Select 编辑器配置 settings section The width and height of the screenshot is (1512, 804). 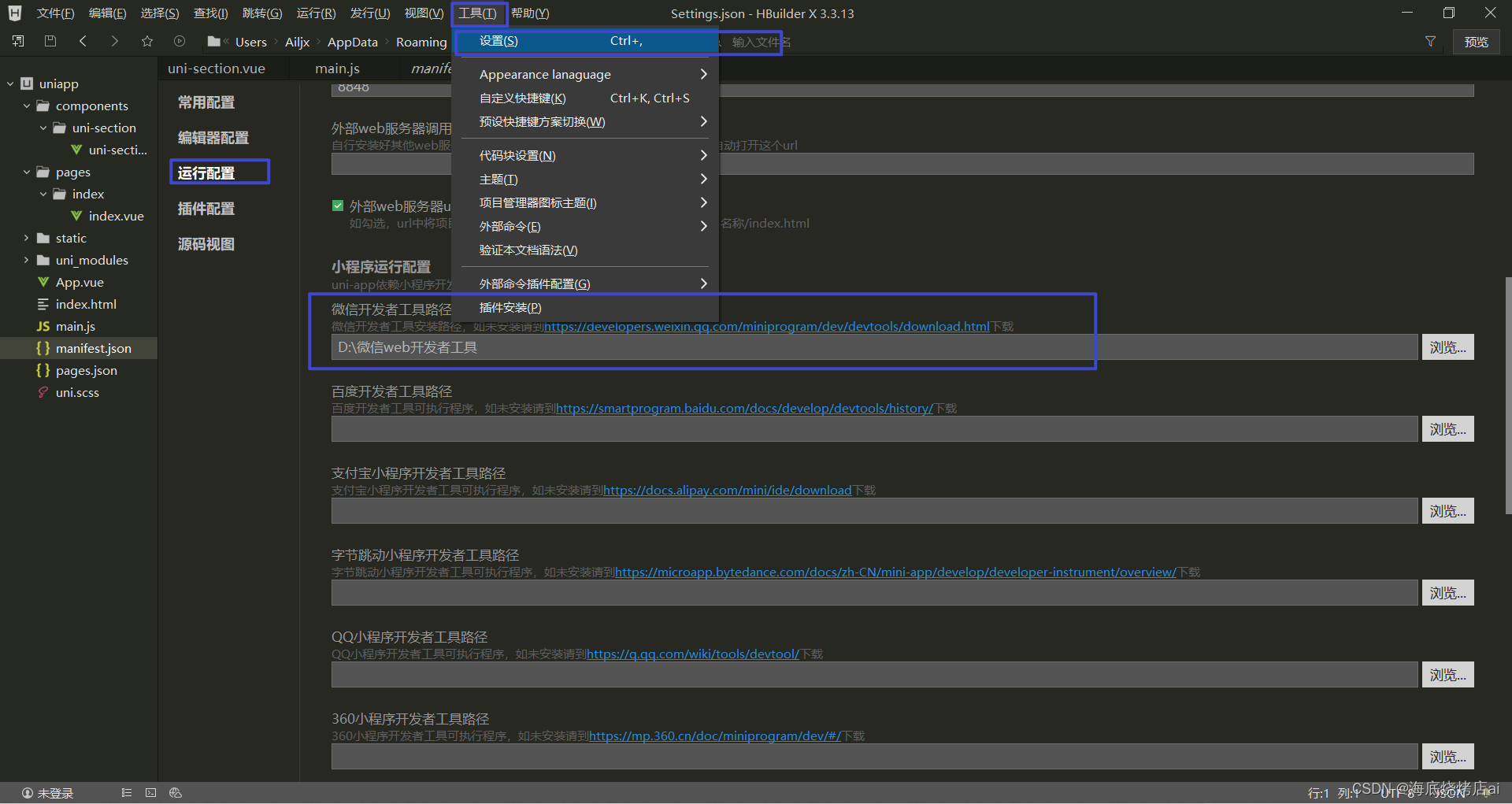[x=213, y=138]
